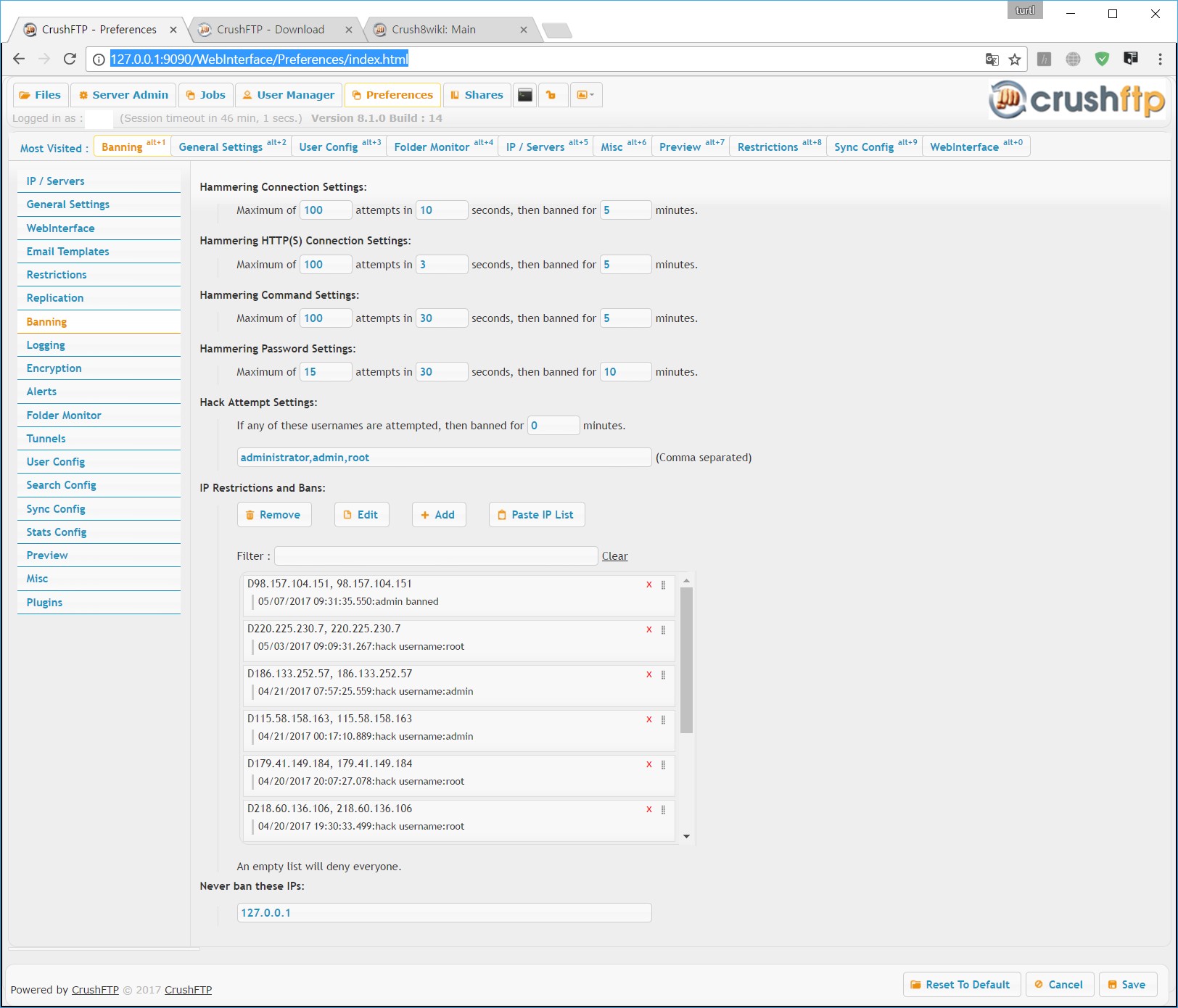Click the globe extension icon
The width and height of the screenshot is (1178, 1008).
tap(1073, 59)
